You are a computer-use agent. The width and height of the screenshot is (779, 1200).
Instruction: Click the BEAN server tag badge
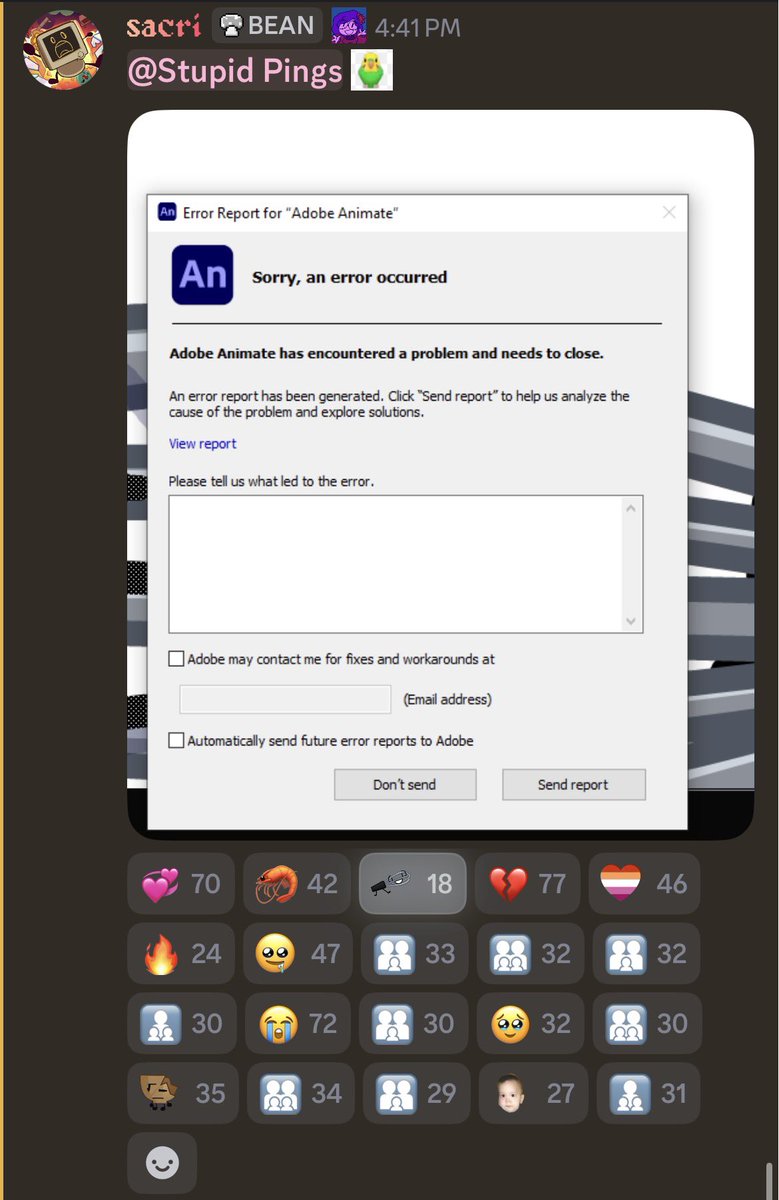tap(266, 26)
